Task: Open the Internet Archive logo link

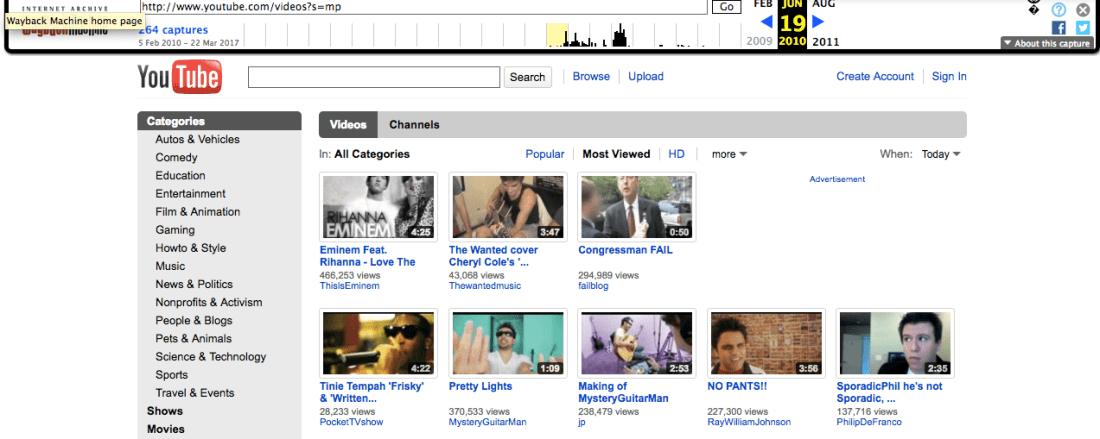Action: coord(65,8)
